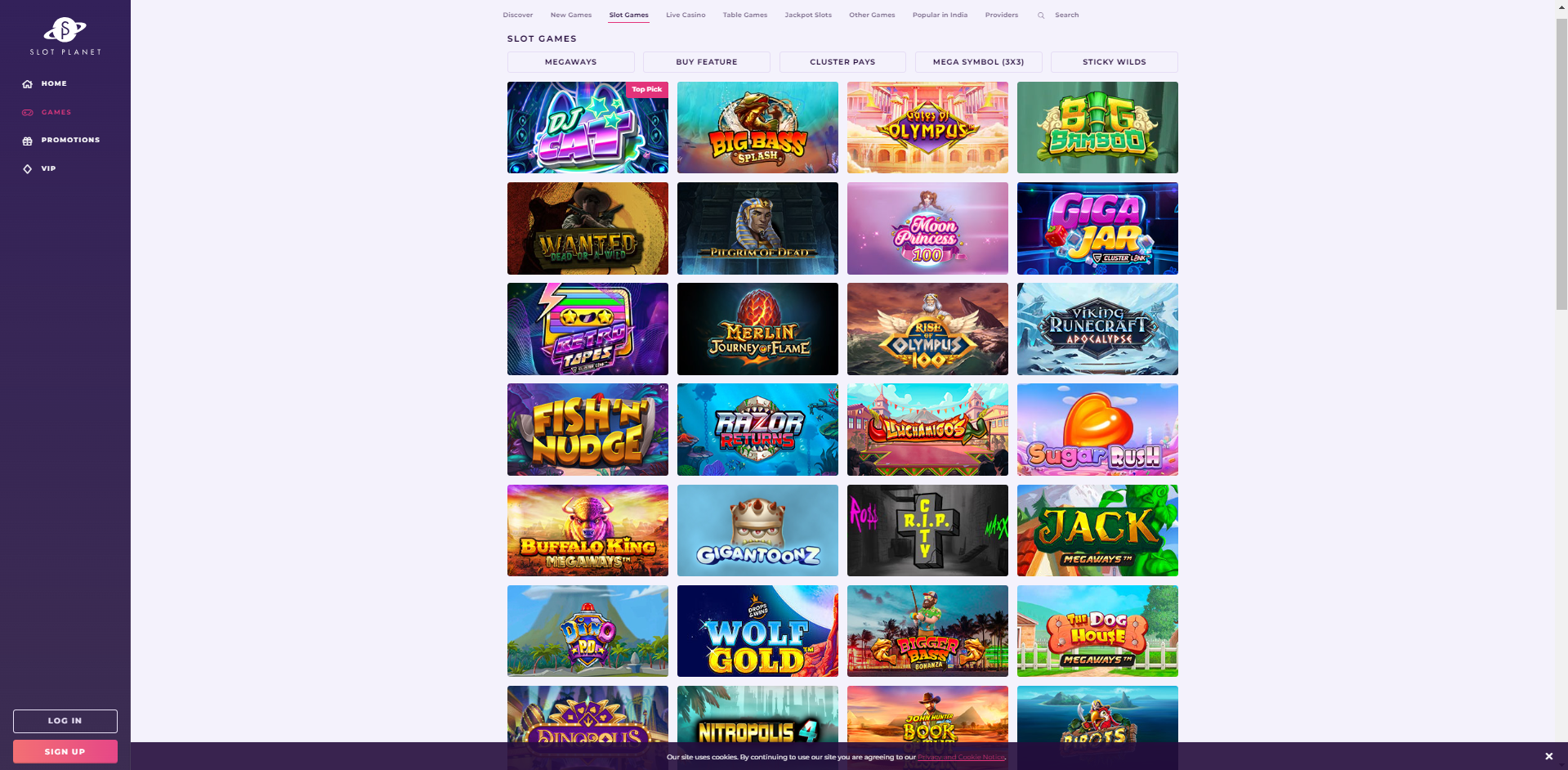Click the Log In button
Viewport: 1568px width, 770px height.
coord(65,721)
